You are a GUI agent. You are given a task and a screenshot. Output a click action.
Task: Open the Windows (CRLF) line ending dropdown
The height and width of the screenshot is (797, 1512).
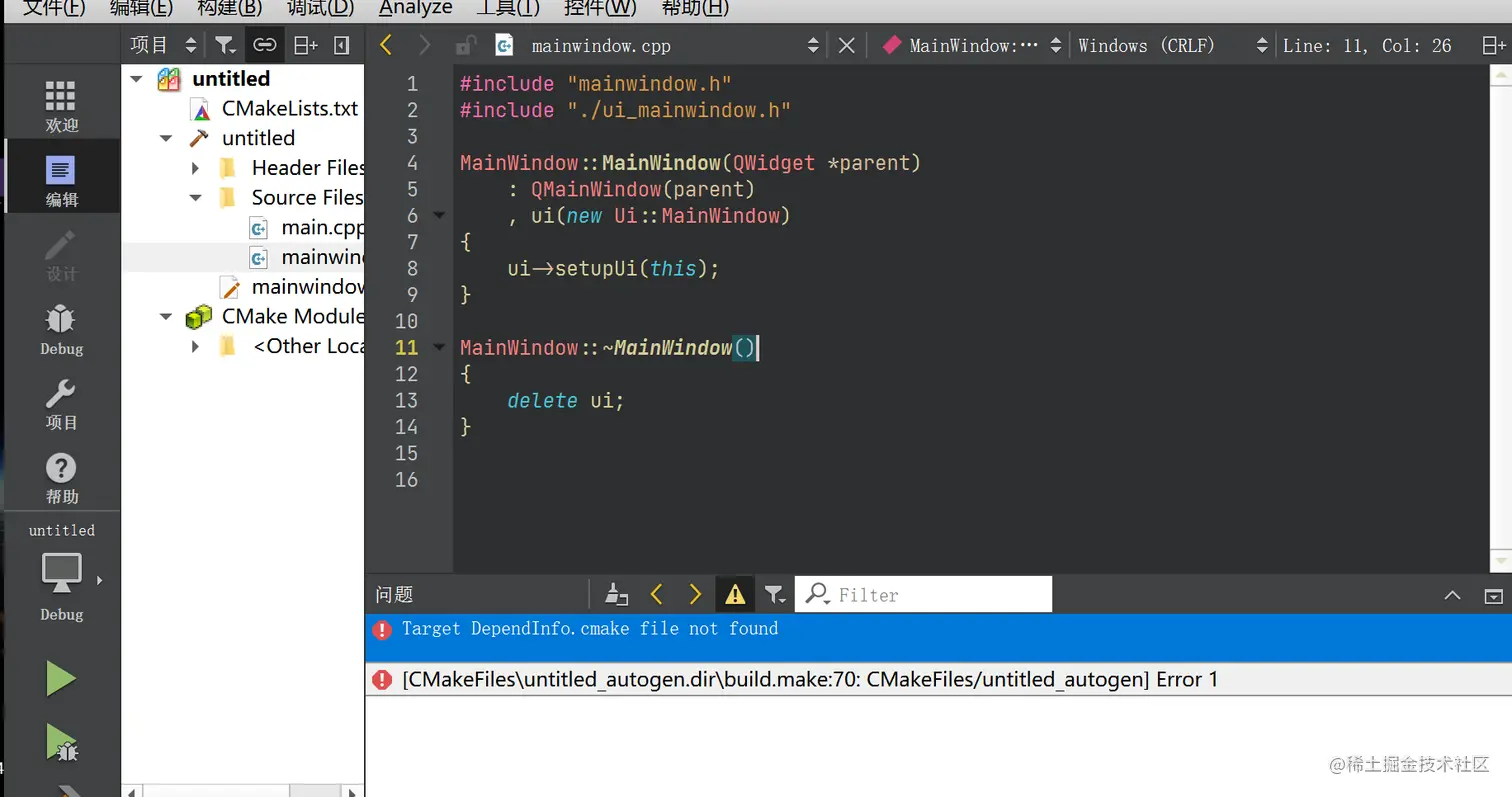[1173, 45]
